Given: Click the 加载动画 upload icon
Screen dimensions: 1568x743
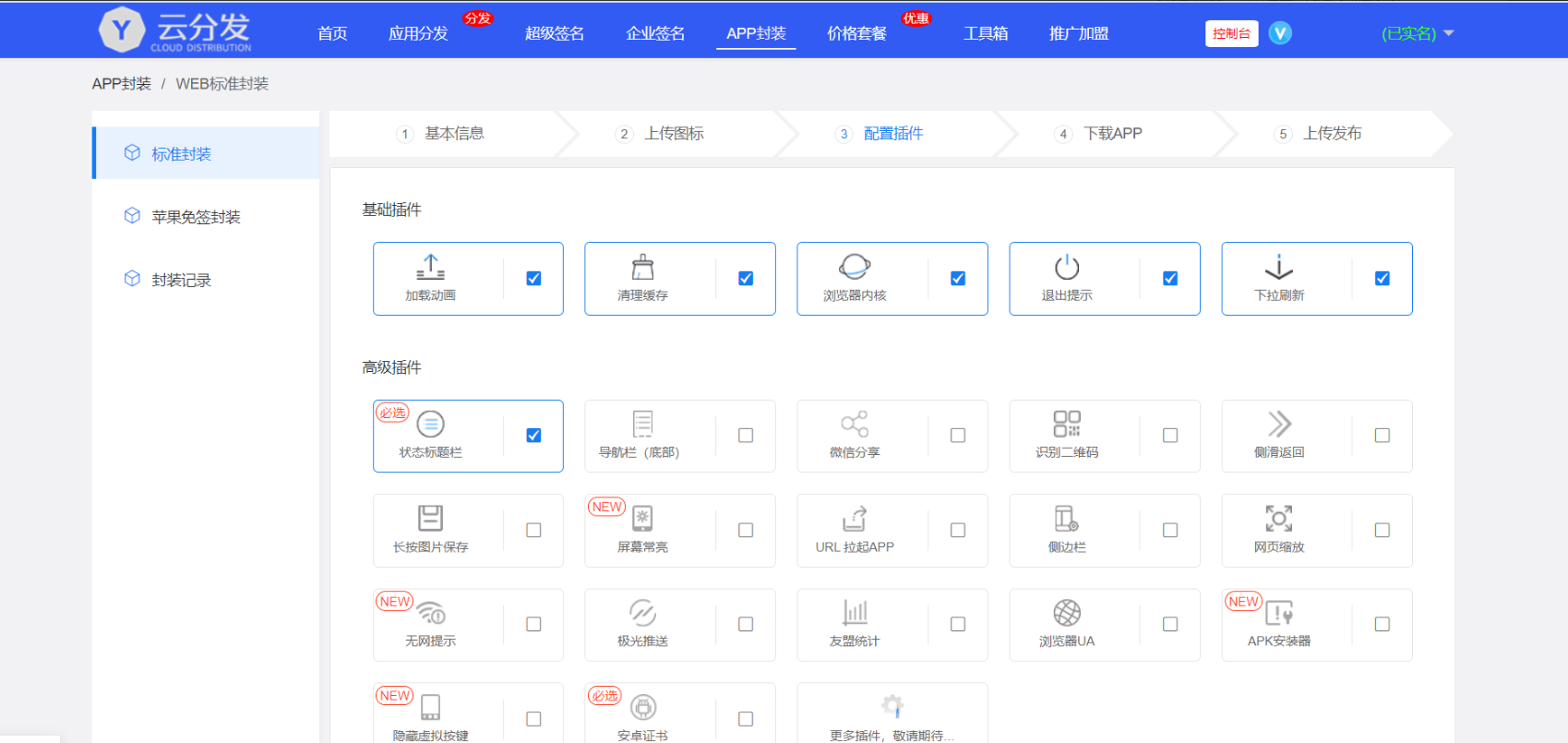Looking at the screenshot, I should 430,267.
